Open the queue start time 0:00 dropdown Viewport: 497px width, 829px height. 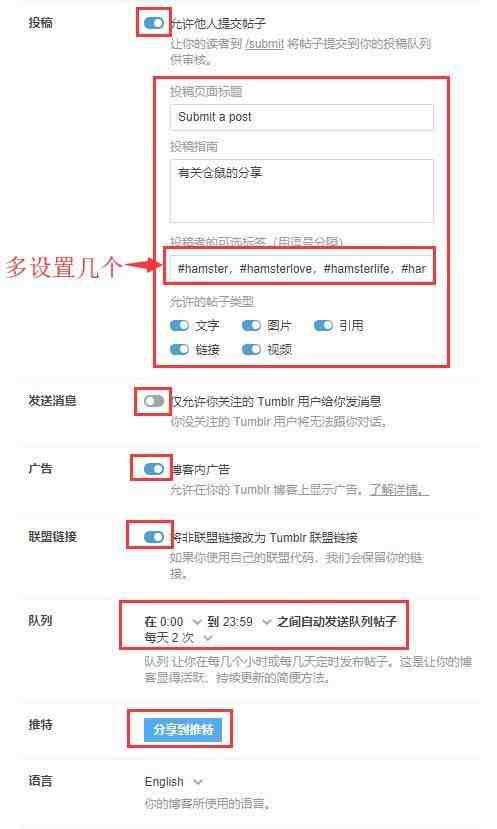[x=180, y=622]
